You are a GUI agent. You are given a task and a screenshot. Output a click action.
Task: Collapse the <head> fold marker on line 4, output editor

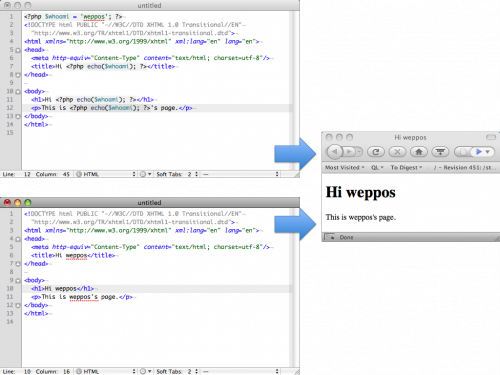18,239
